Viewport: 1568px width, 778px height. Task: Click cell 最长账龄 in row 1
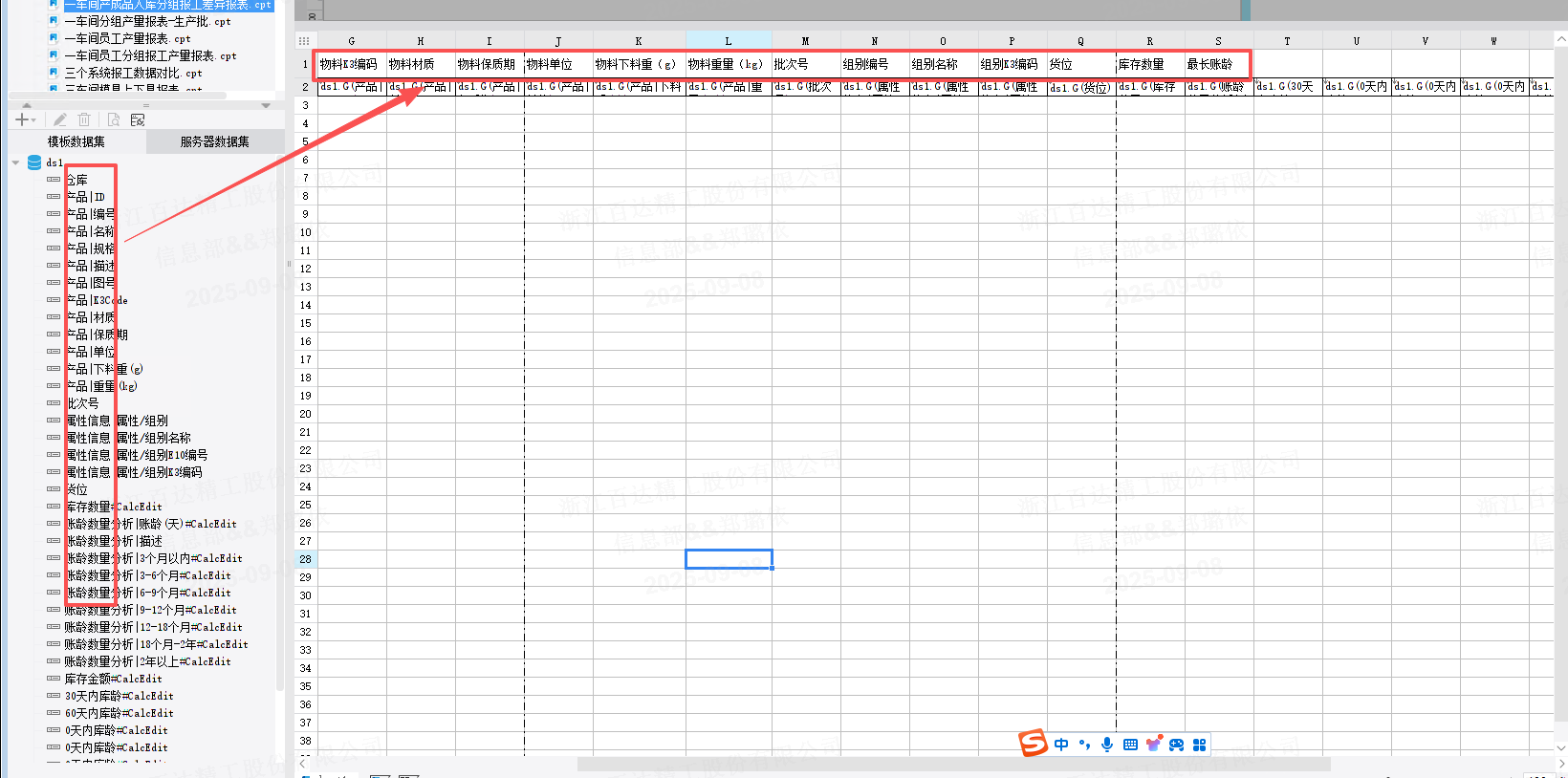click(1219, 64)
